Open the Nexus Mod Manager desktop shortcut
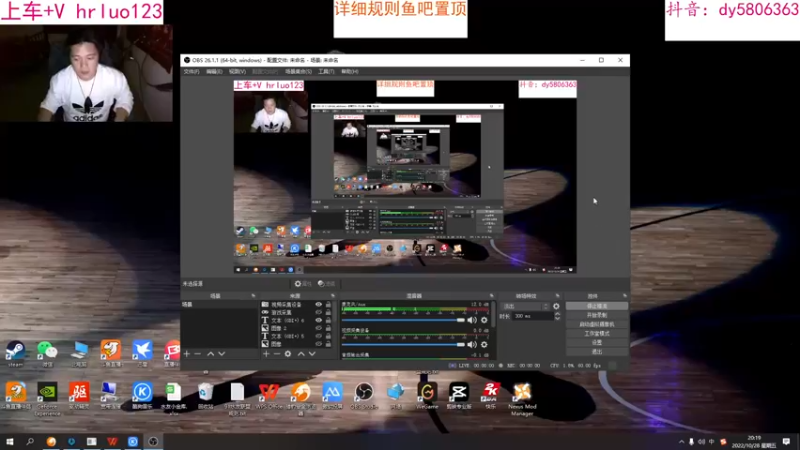The height and width of the screenshot is (450, 800). click(x=522, y=399)
